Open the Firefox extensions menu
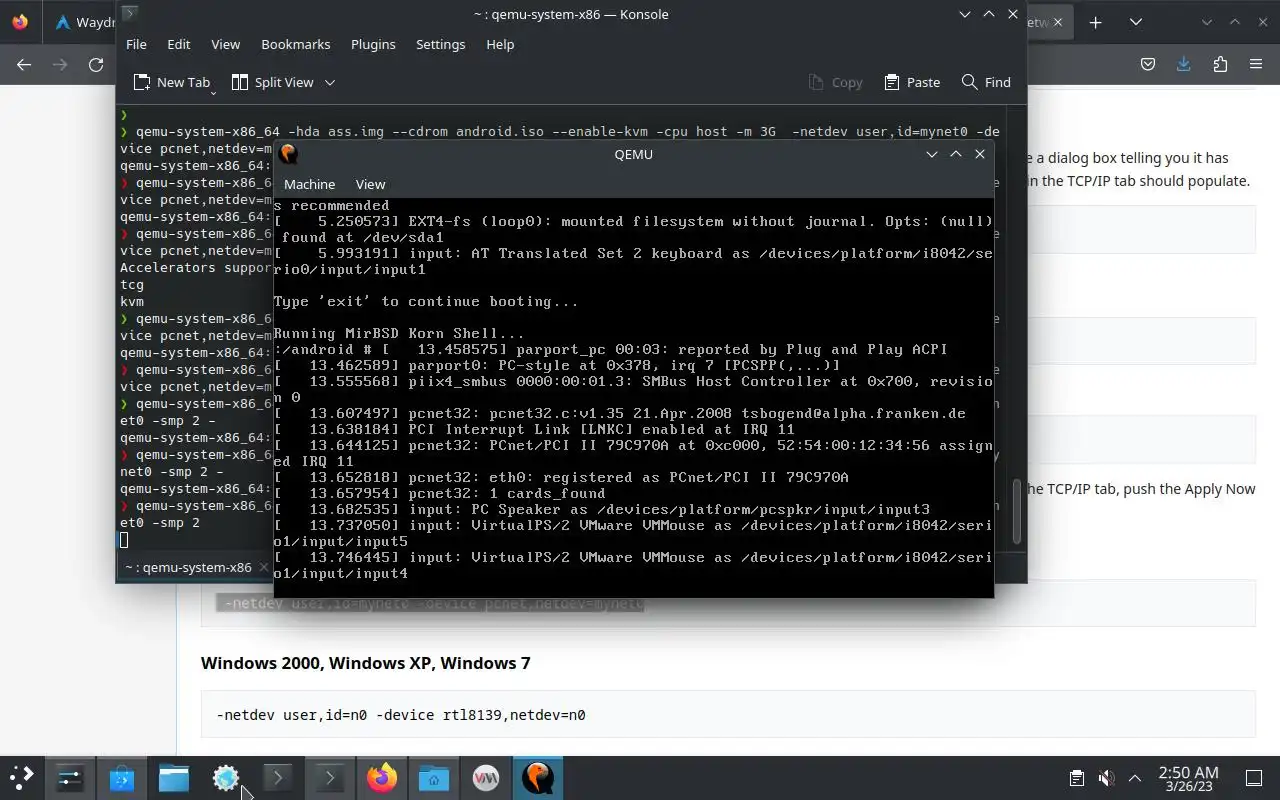Screen dimensions: 1280x800 pos(1220,64)
